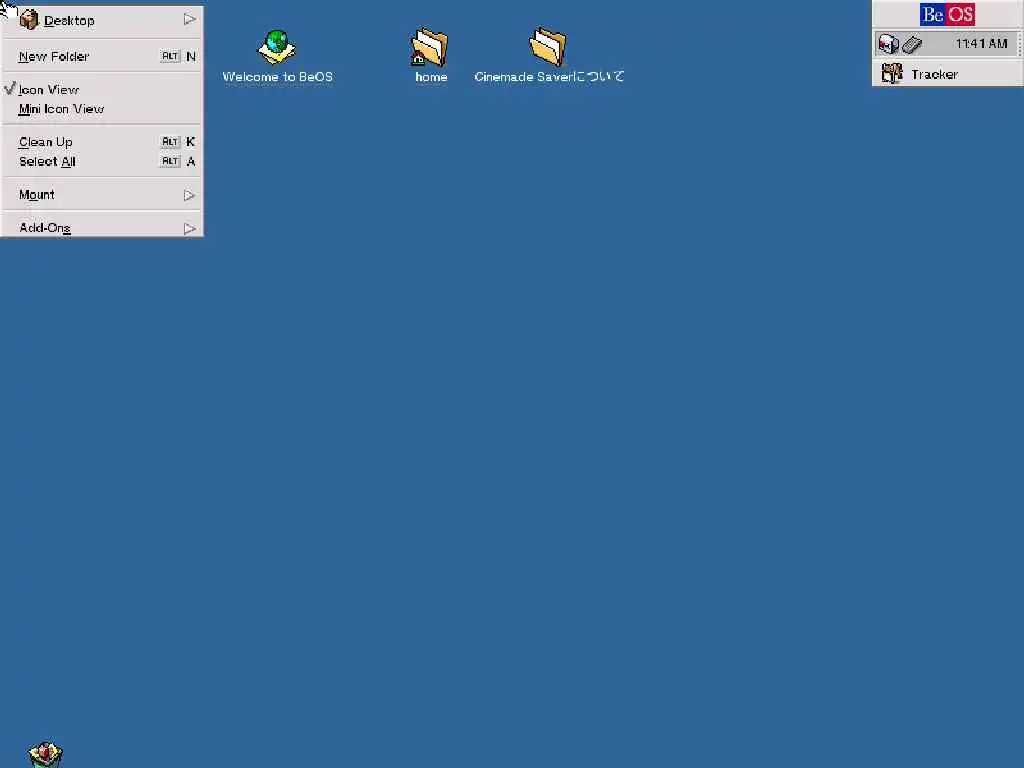Click the Cinemade Saver label text
1024x768 pixels.
click(549, 77)
